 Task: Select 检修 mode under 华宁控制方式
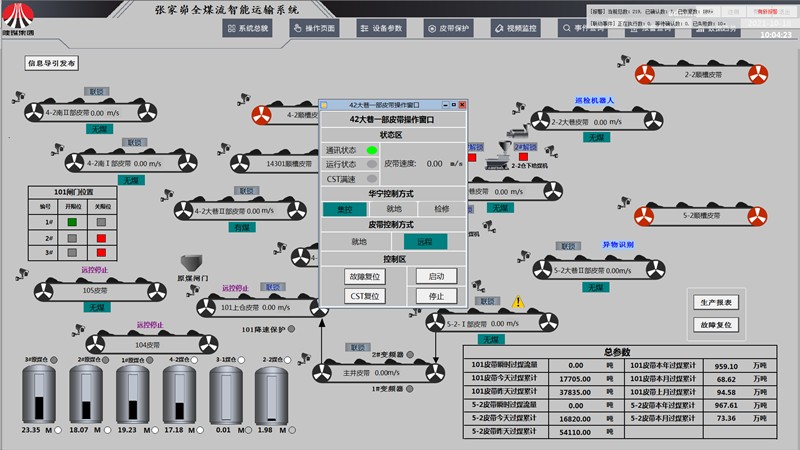click(x=442, y=209)
